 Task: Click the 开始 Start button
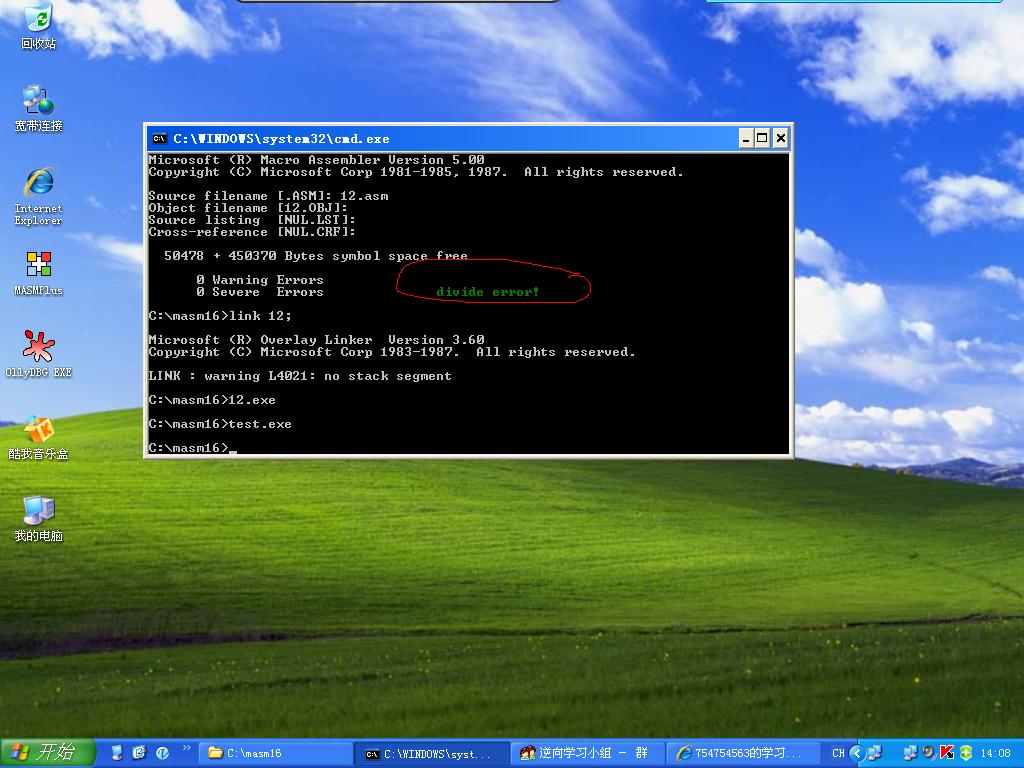(x=47, y=753)
